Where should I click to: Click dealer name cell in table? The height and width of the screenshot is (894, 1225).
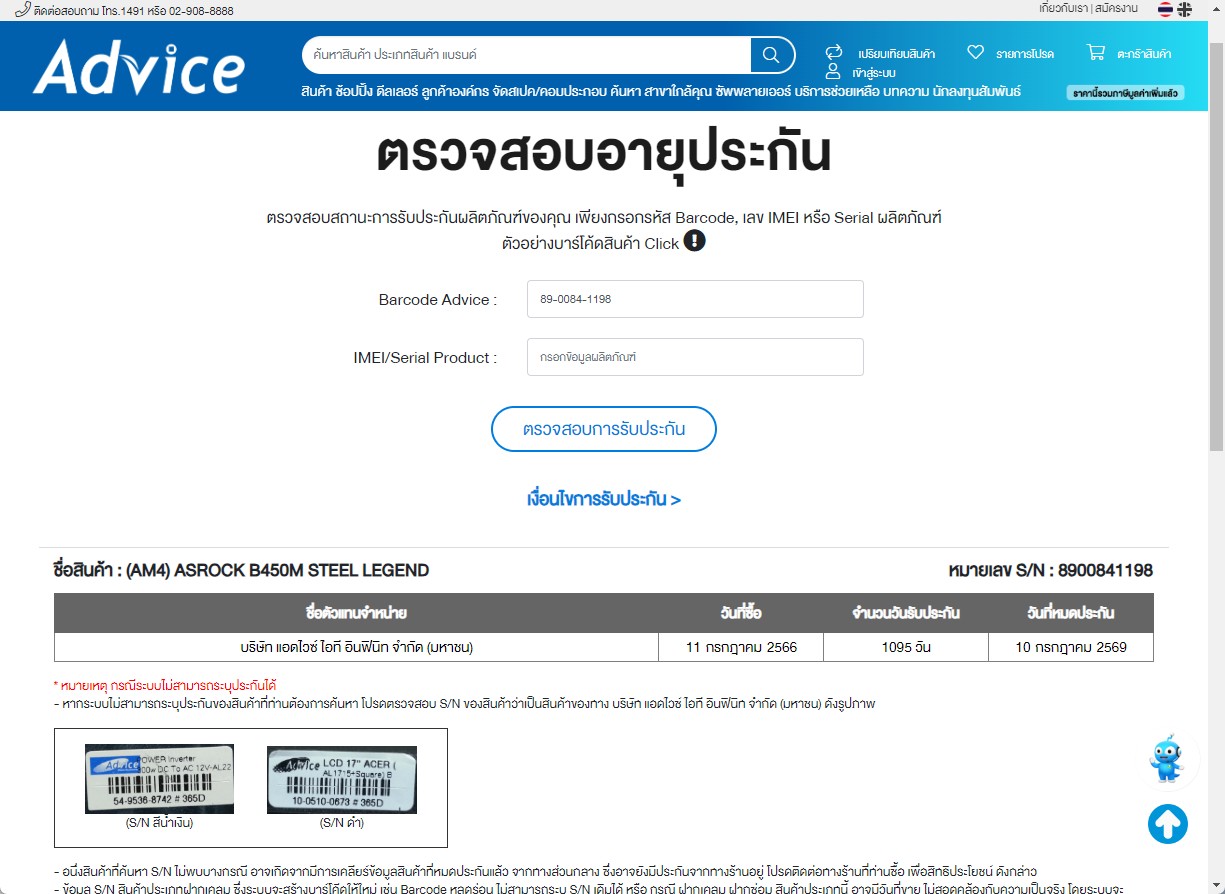click(x=356, y=647)
